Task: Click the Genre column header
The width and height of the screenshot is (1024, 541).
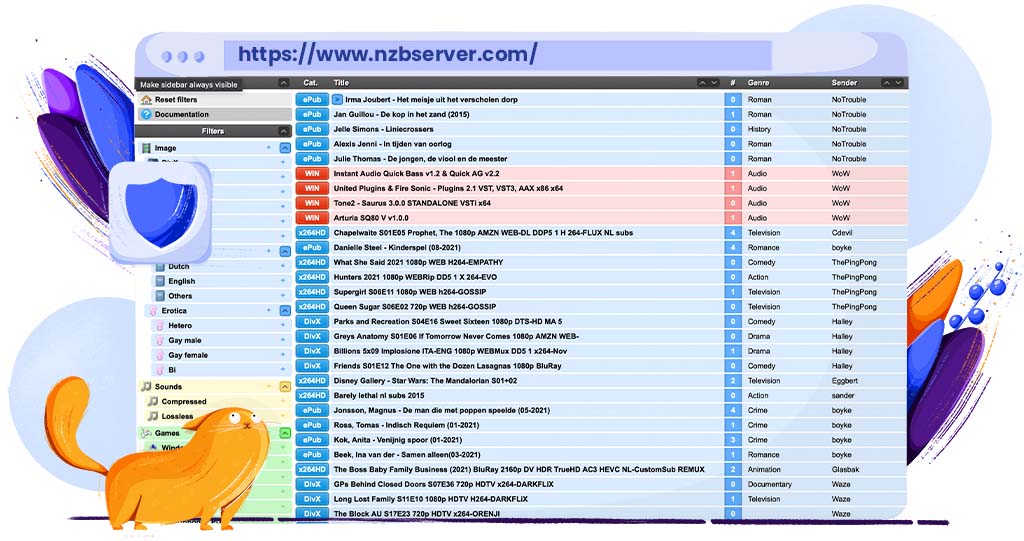Action: click(x=758, y=83)
